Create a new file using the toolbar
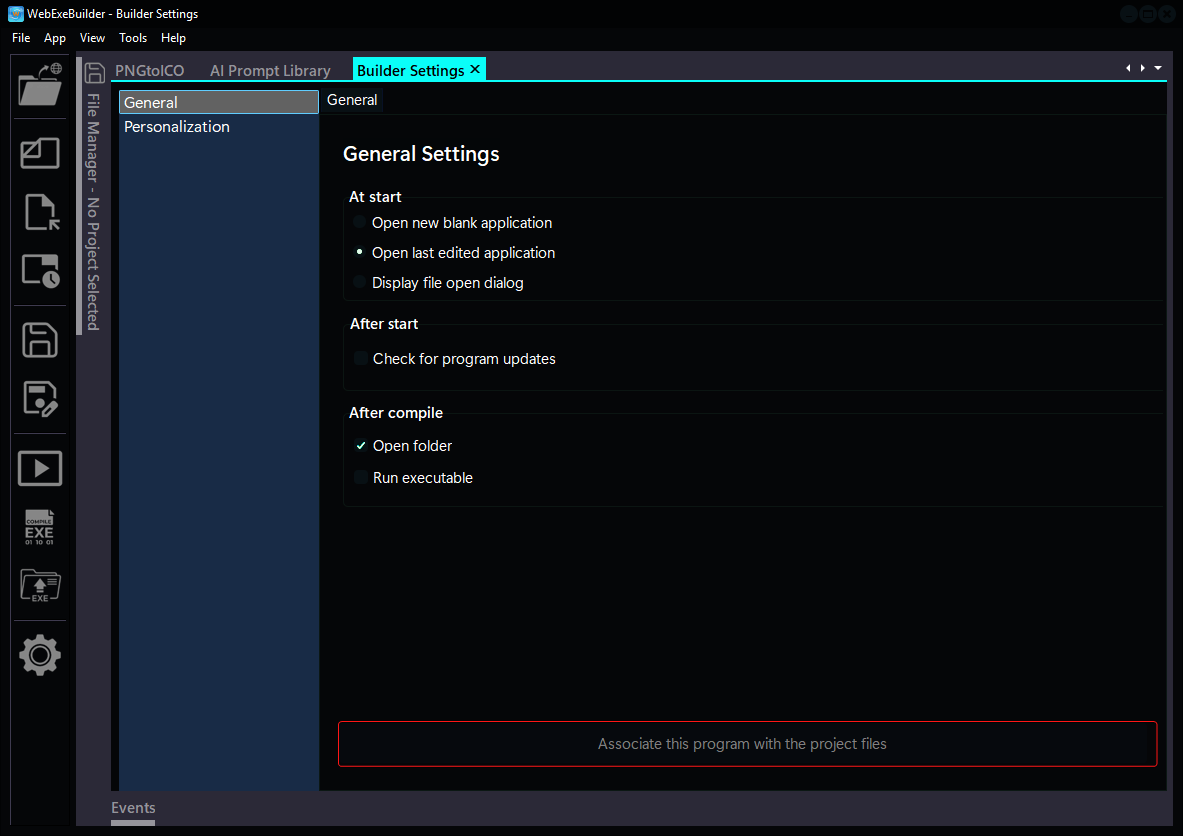Screen dimensions: 1183x836 coord(39,211)
